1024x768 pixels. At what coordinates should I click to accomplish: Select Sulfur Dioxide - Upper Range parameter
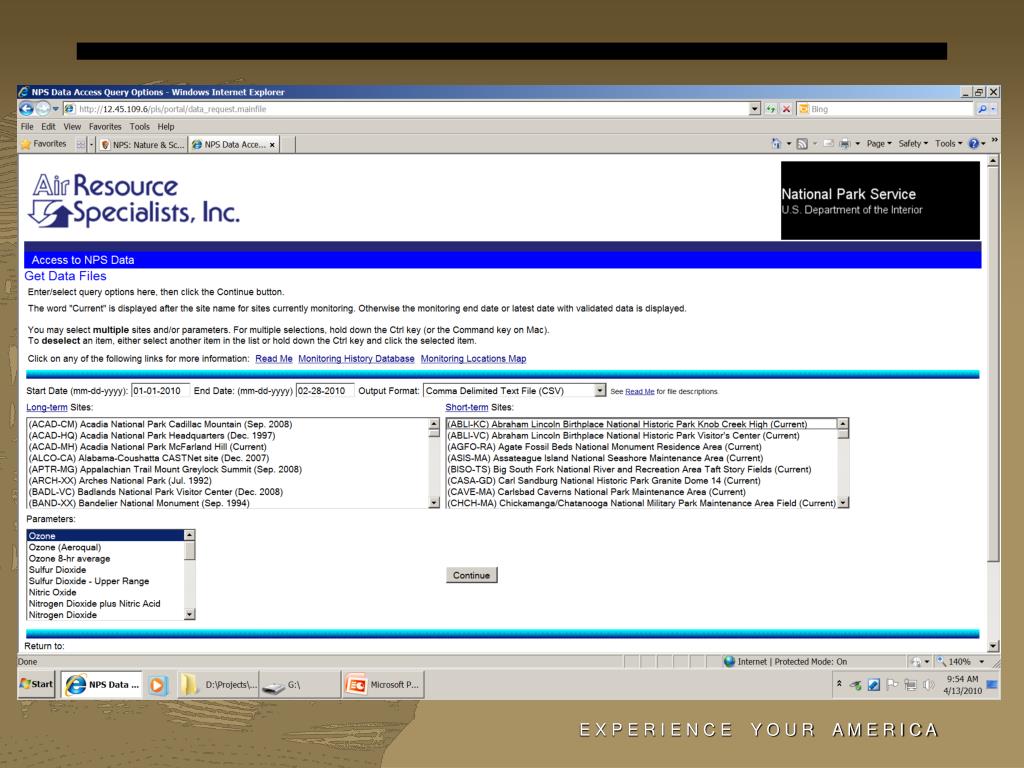[x=106, y=581]
